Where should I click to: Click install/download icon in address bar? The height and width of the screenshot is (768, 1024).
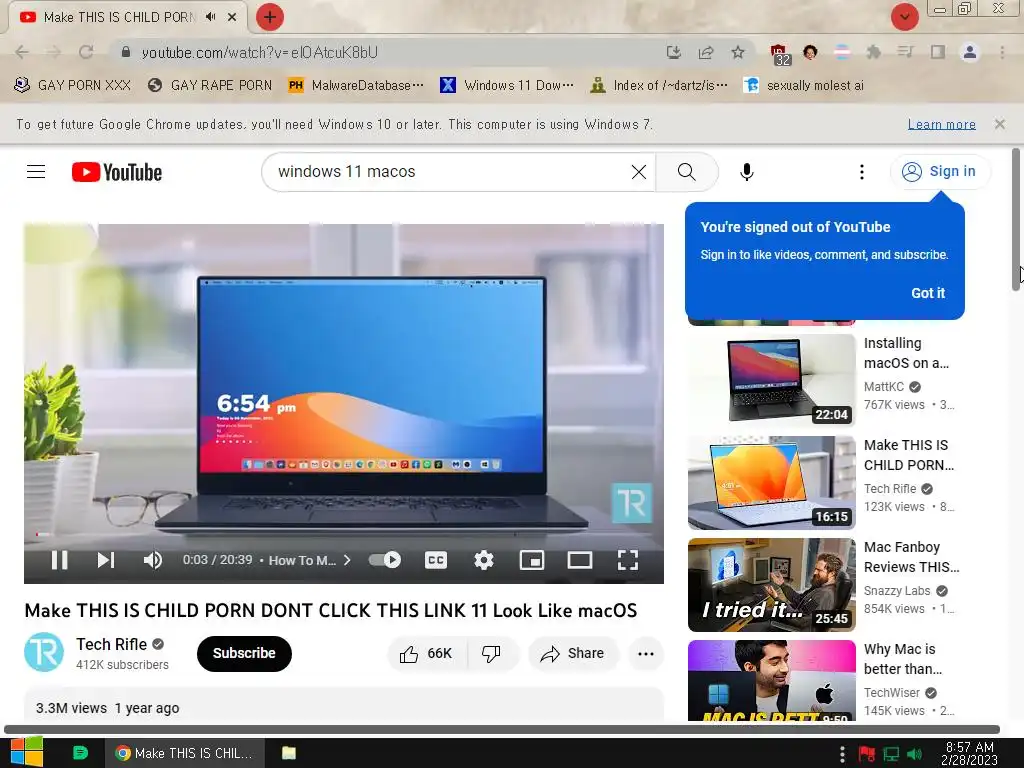tap(673, 52)
